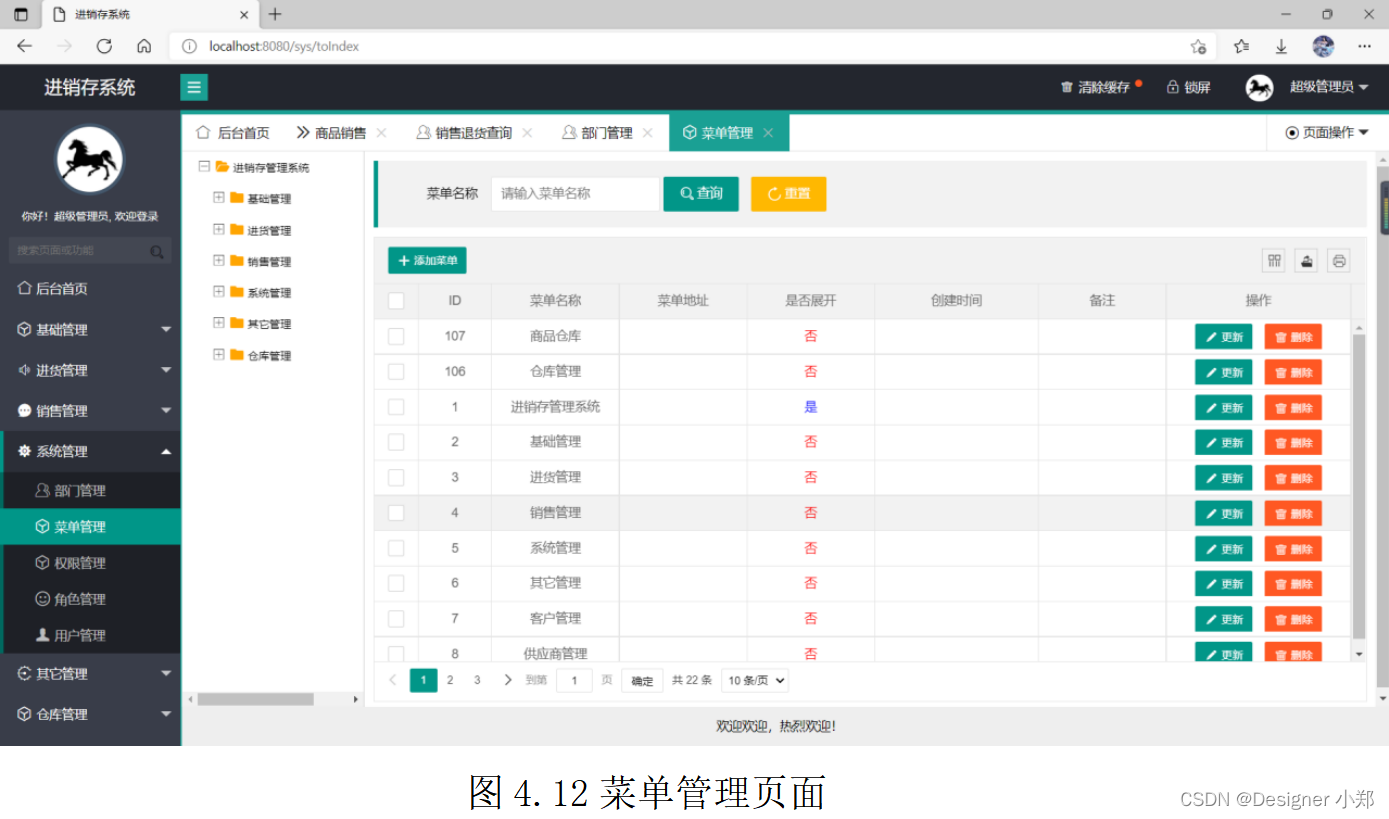Click the browser back arrow
1389x819 pixels.
(25, 46)
